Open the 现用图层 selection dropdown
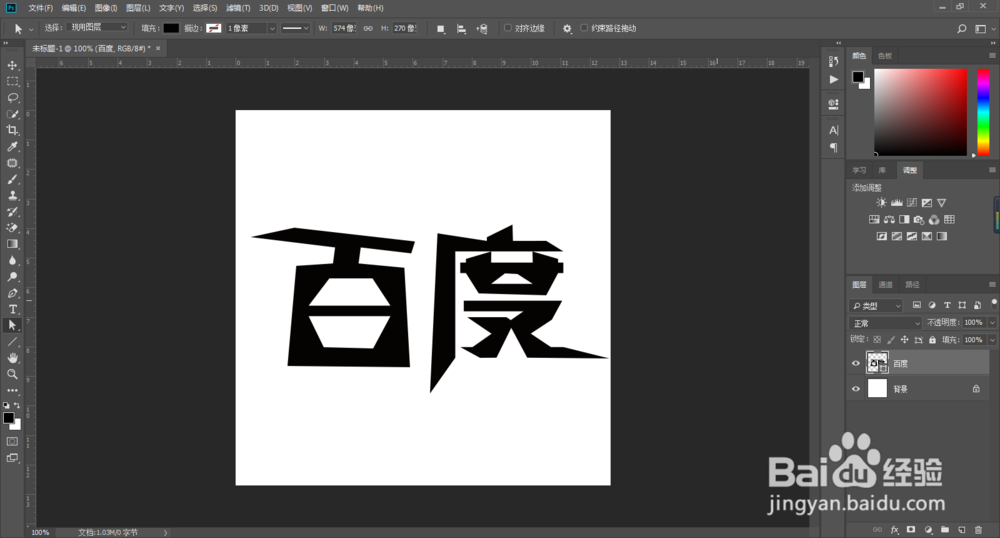 click(98, 27)
